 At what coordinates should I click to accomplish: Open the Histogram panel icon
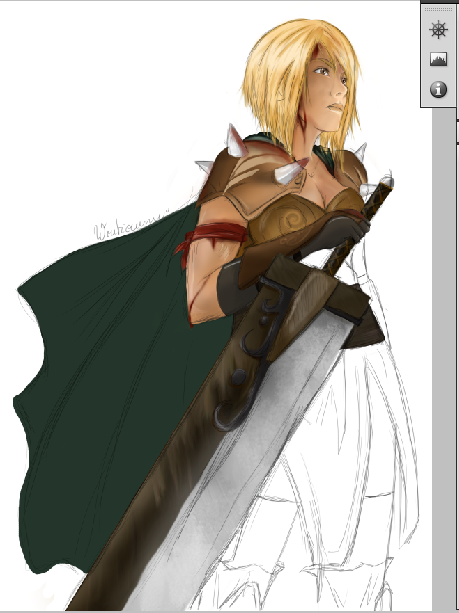438,59
